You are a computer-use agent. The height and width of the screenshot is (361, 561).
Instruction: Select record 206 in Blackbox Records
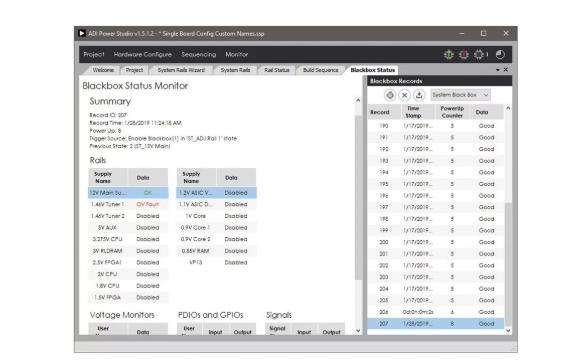tap(436, 312)
